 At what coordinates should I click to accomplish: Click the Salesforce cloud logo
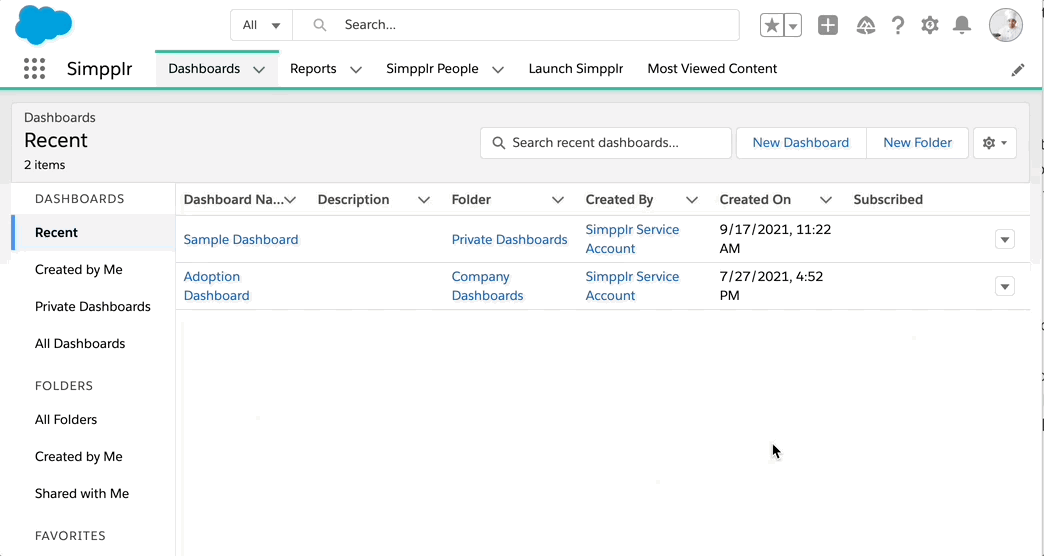(x=43, y=25)
